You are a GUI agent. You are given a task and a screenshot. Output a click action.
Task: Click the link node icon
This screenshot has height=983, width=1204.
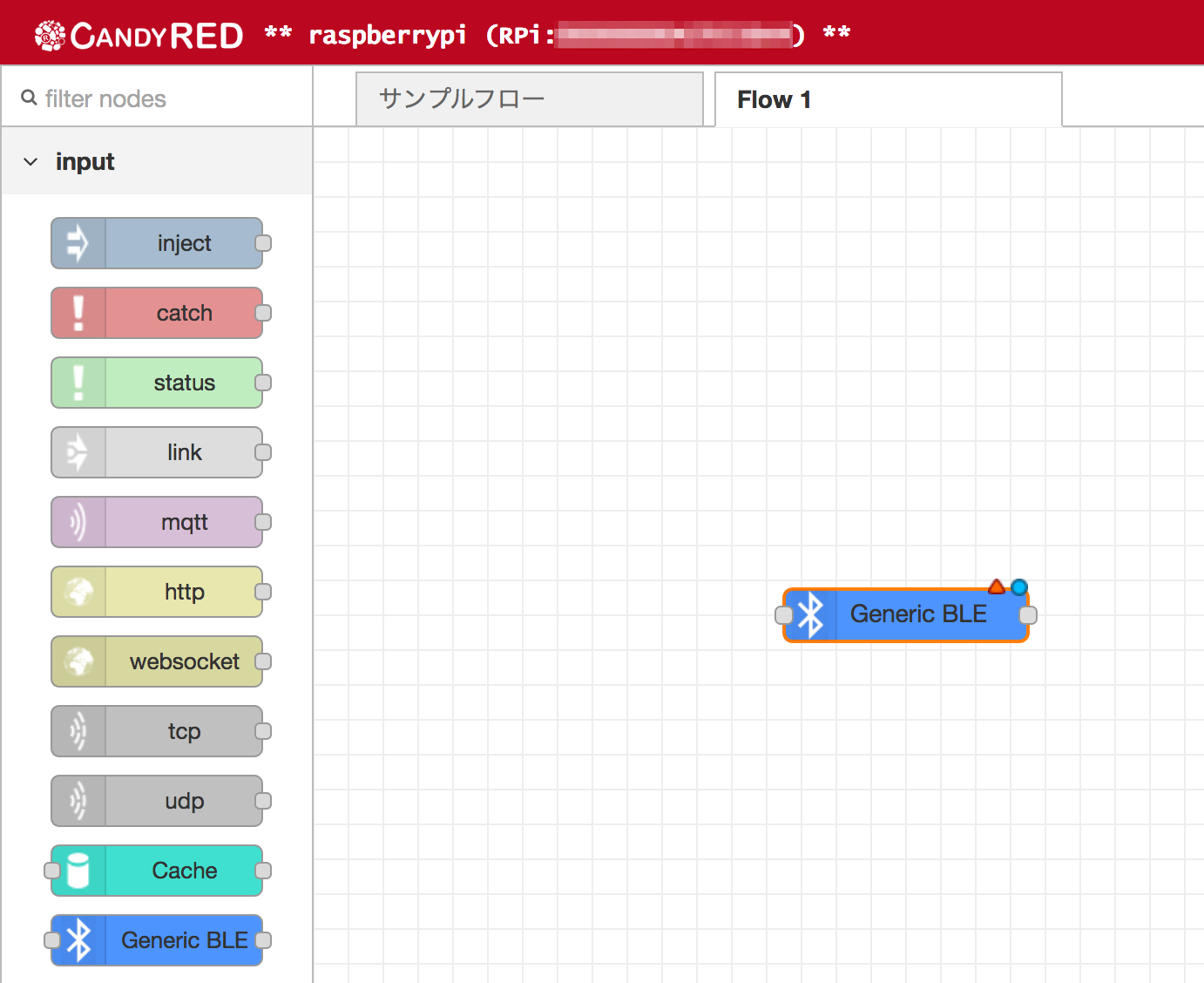tap(78, 452)
